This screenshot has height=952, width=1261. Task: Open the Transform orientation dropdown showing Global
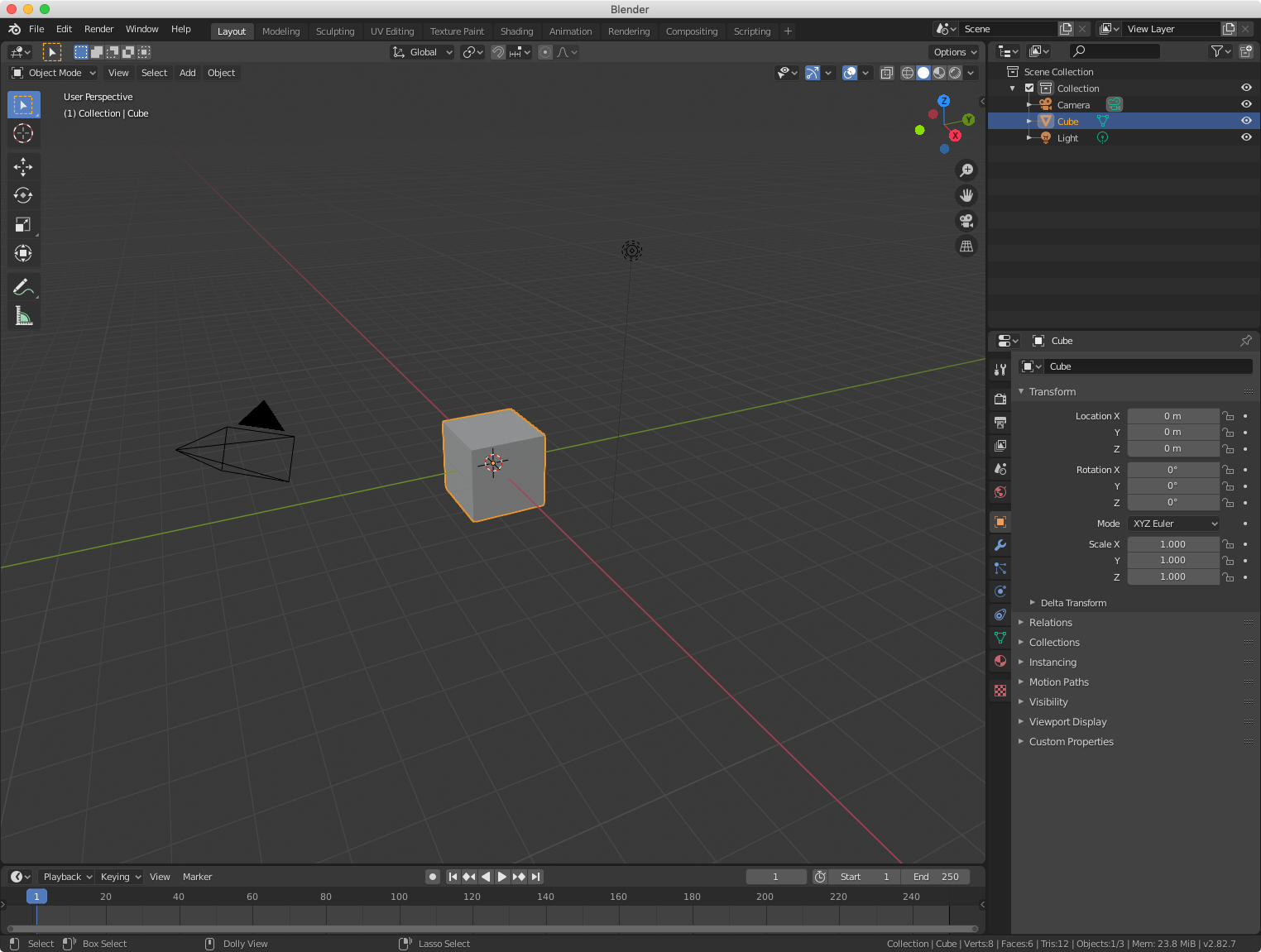pyautogui.click(x=422, y=52)
